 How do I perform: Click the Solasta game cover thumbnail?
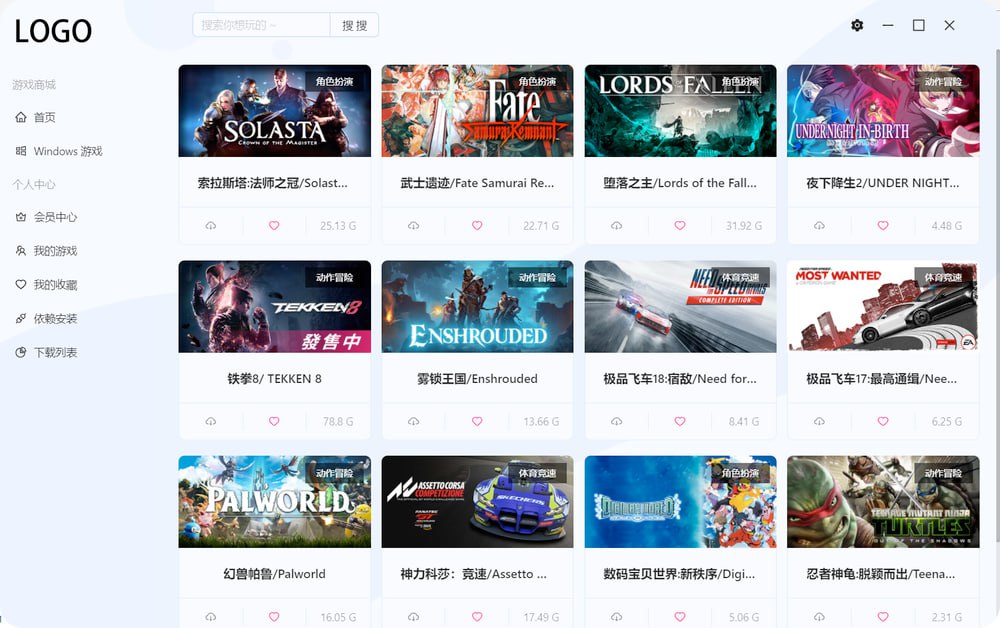pos(274,110)
